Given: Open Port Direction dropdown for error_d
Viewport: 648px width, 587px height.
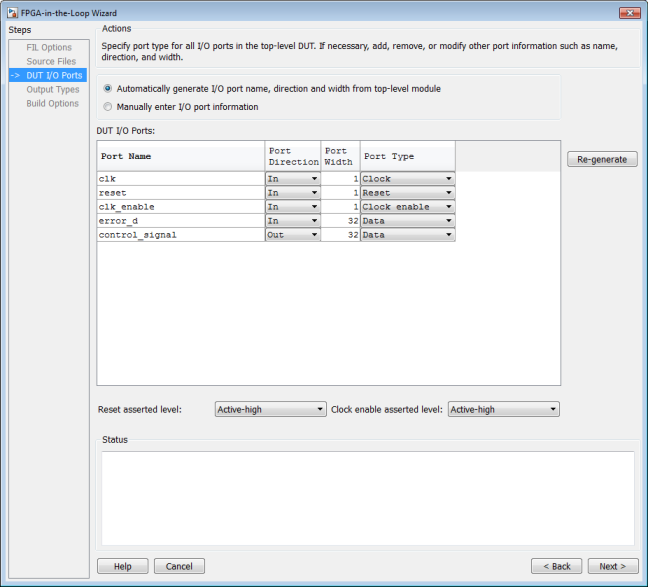Looking at the screenshot, I should tap(293, 221).
